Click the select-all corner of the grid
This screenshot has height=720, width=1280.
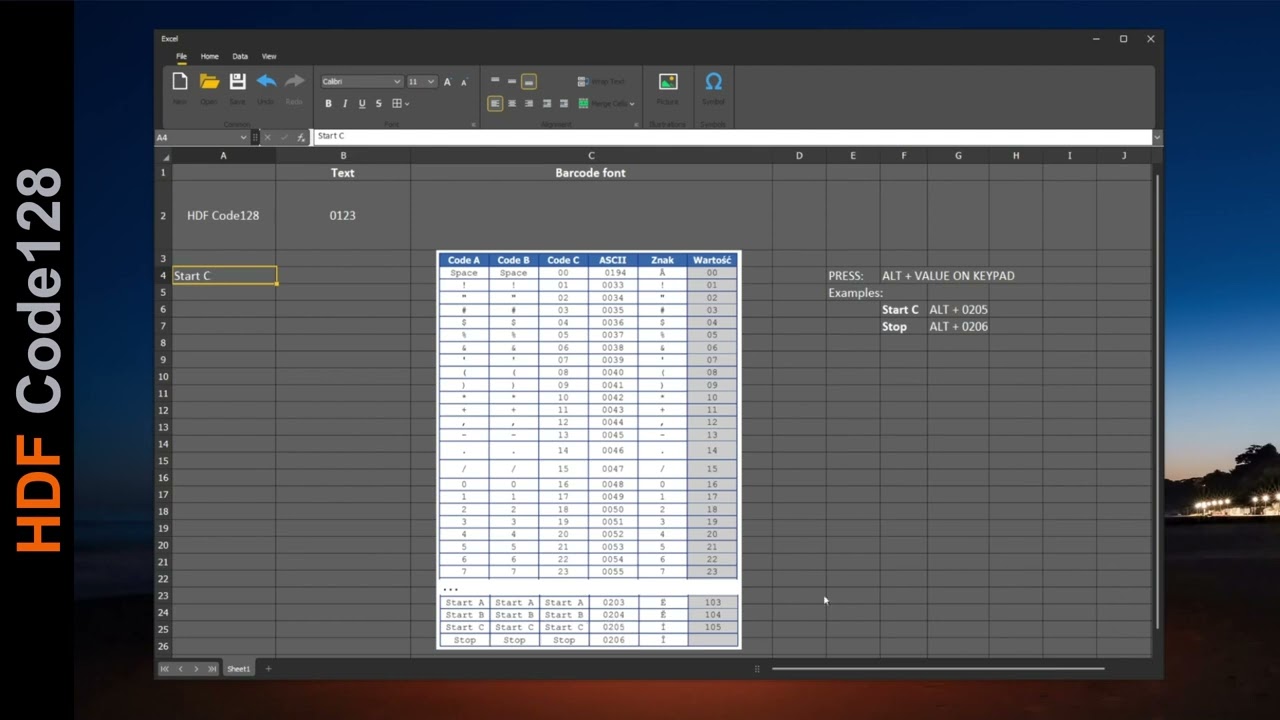[165, 156]
